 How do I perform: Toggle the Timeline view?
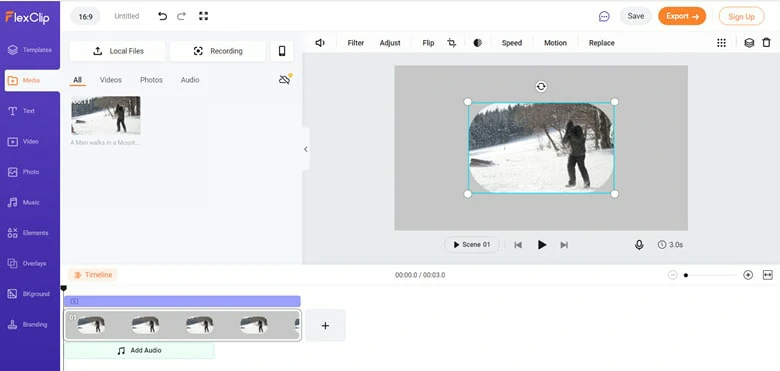click(93, 275)
